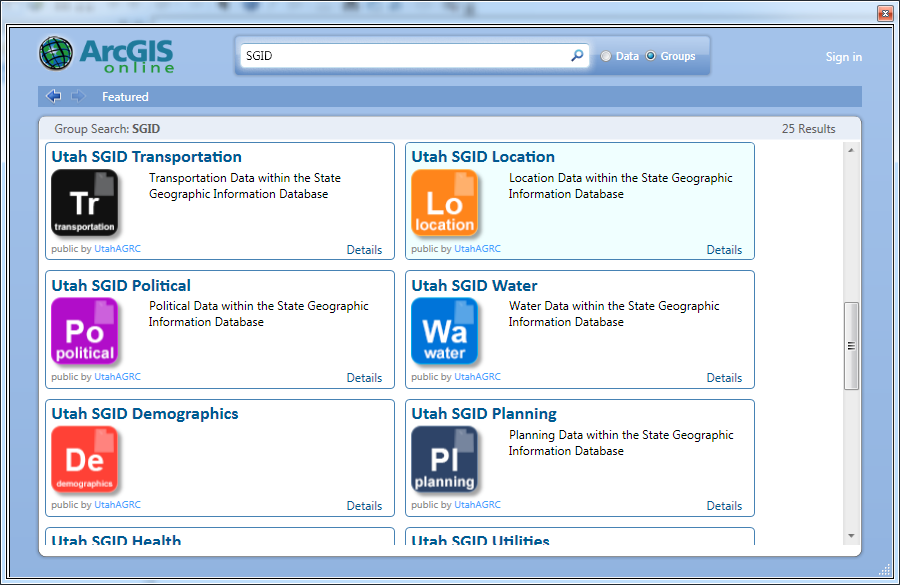The image size is (900, 585).
Task: Open Utah SGID Planning title link
Action: point(484,413)
